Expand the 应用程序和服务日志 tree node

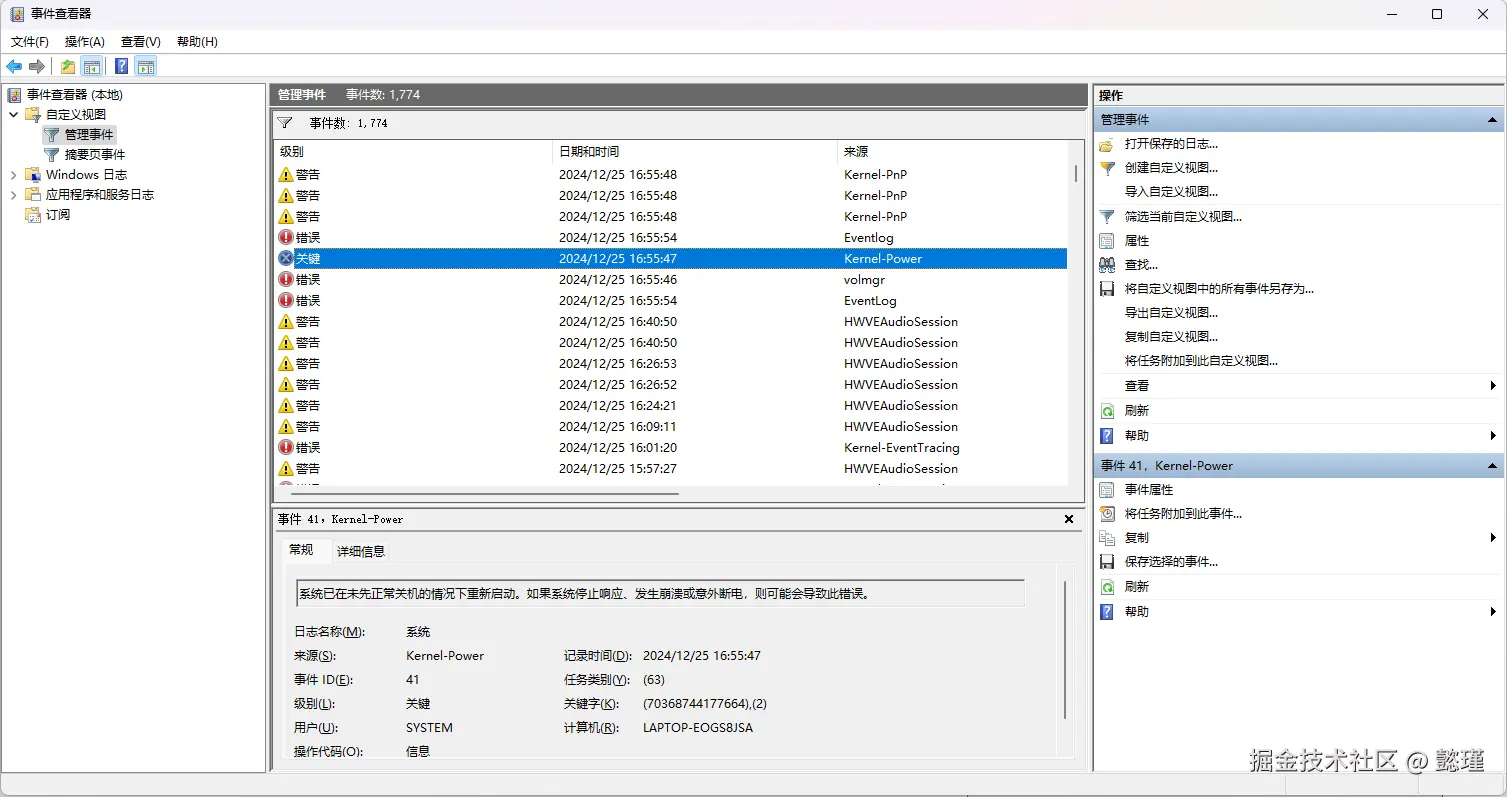coord(14,195)
